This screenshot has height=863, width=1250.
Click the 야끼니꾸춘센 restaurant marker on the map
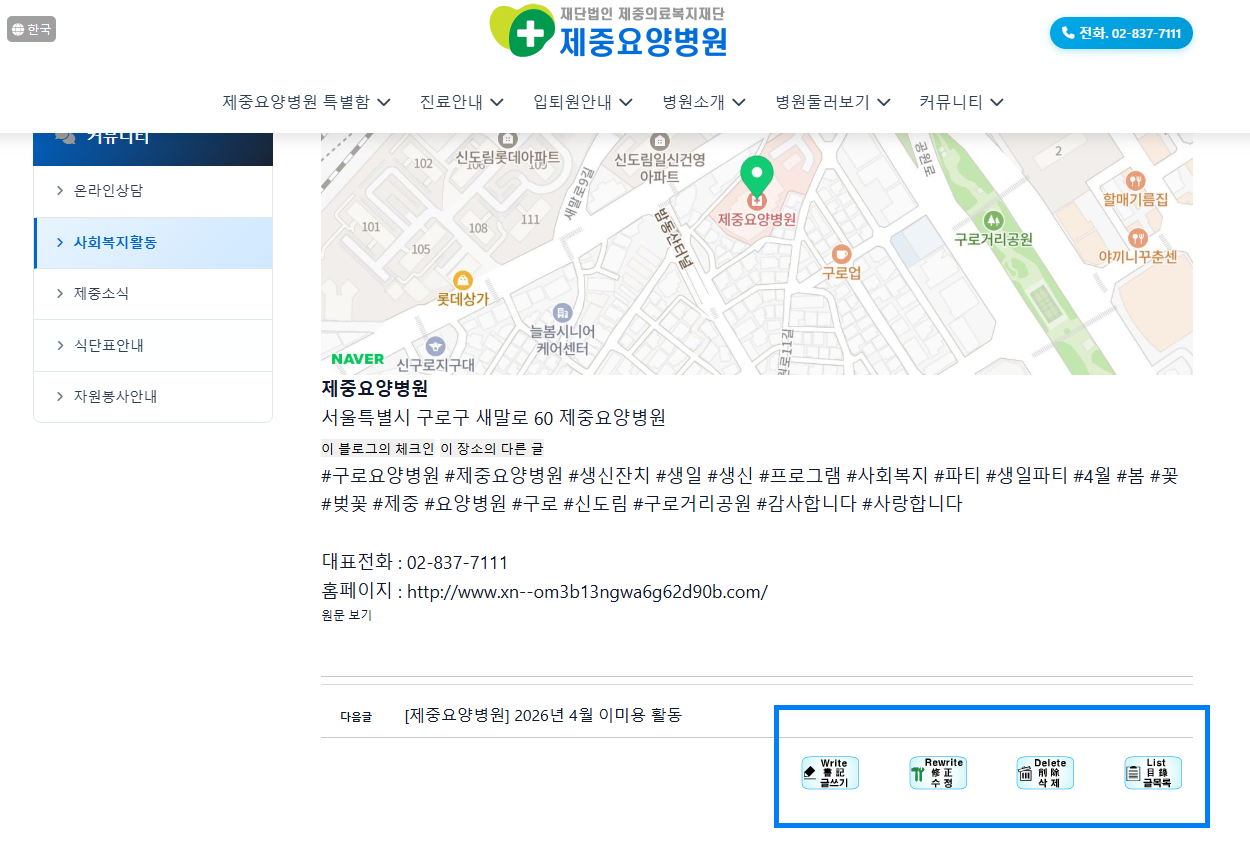pos(1137,238)
